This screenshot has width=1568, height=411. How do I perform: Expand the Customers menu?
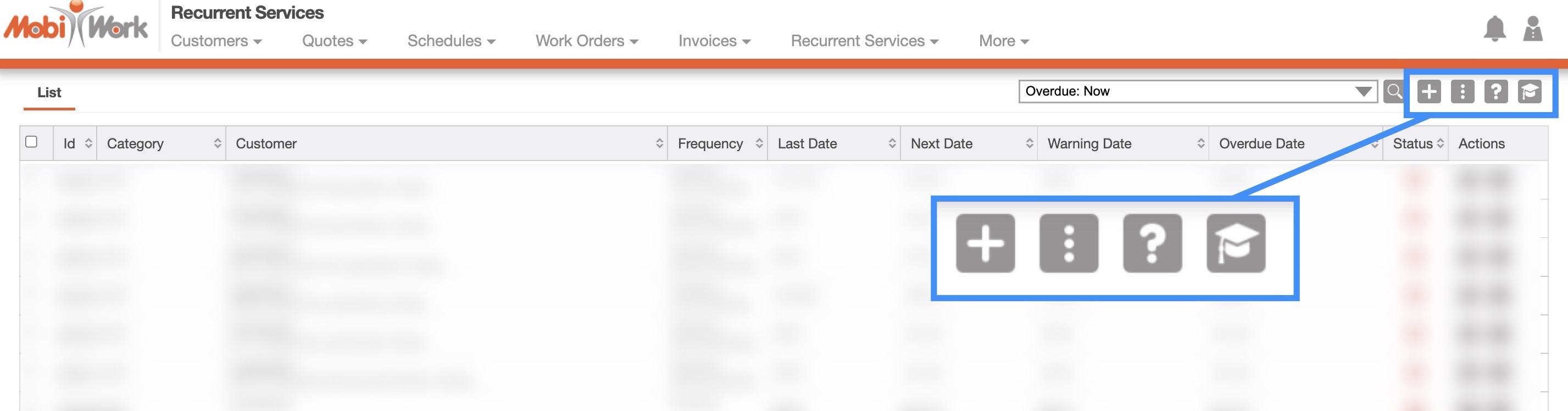216,41
